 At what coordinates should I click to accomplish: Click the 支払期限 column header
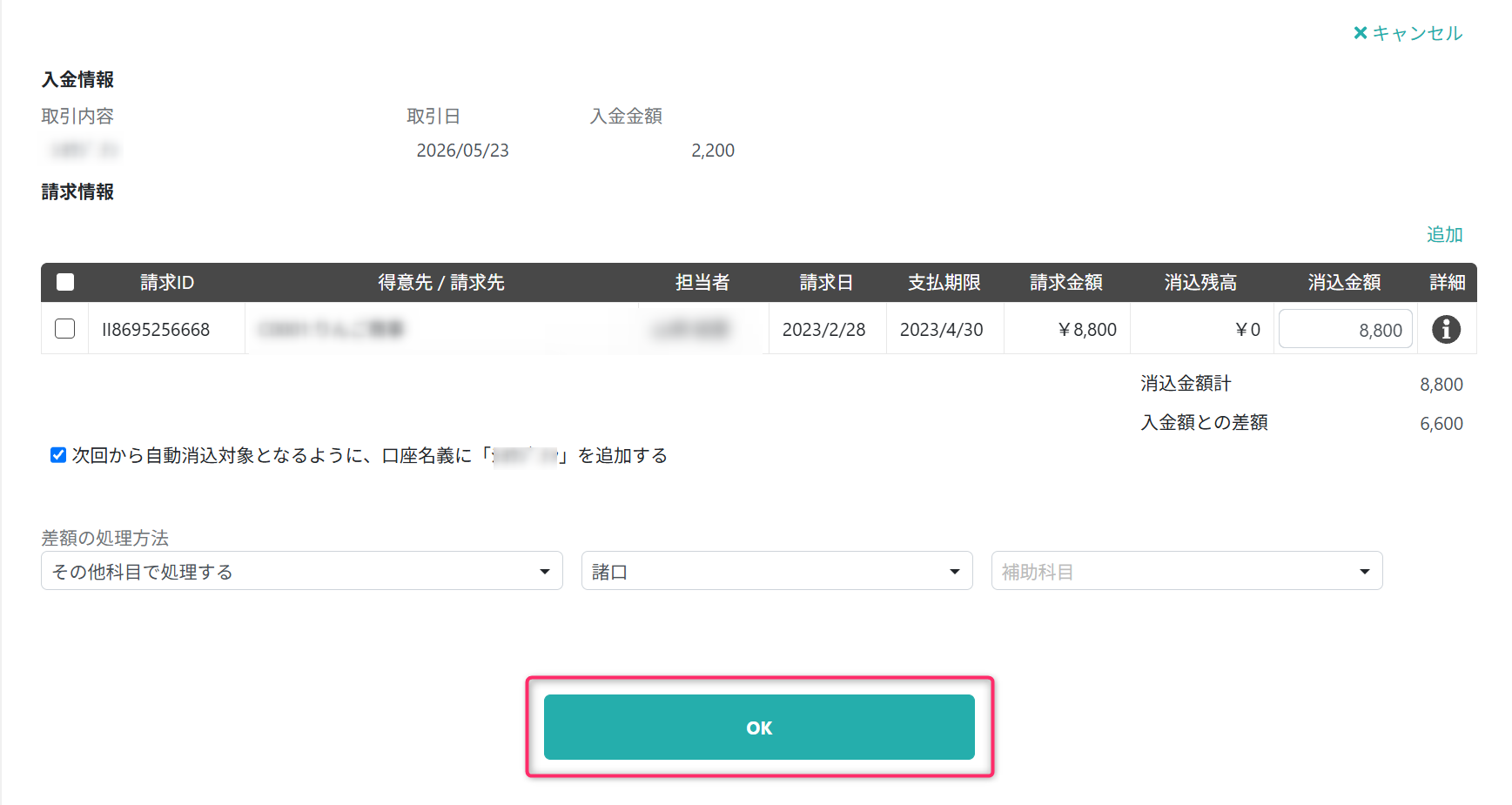coord(944,282)
